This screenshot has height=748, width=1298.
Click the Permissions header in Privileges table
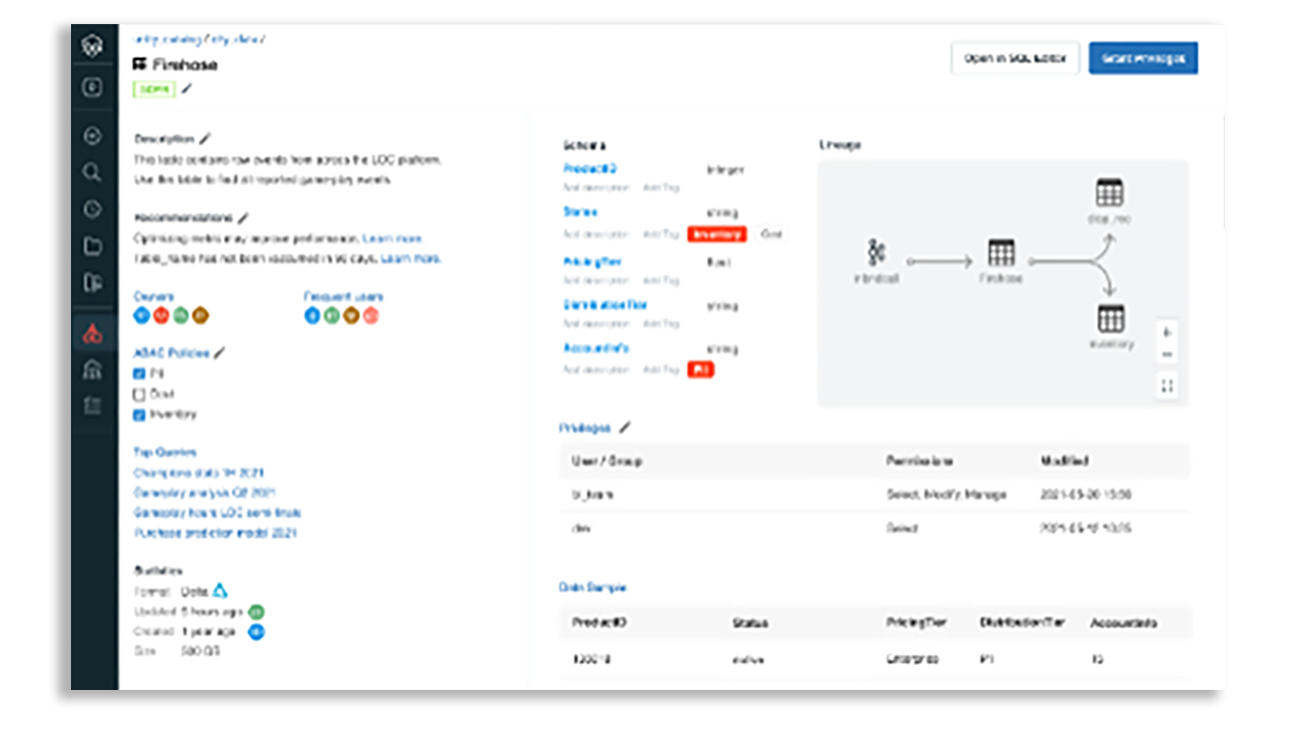[x=919, y=461]
